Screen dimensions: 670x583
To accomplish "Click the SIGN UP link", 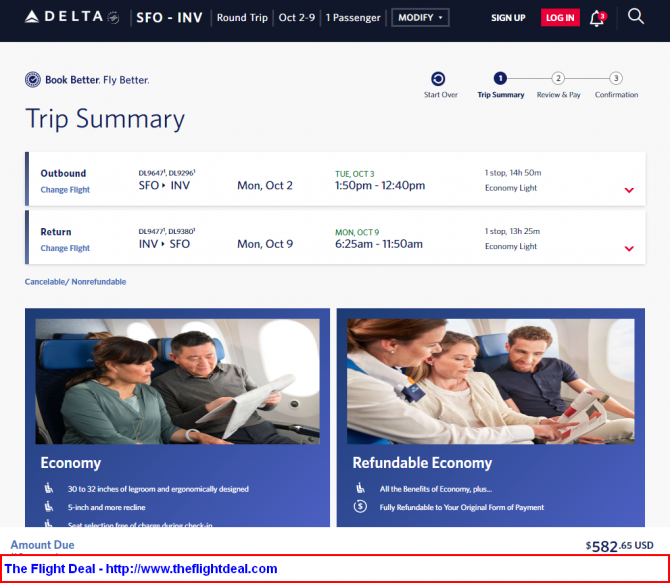I will (x=508, y=18).
